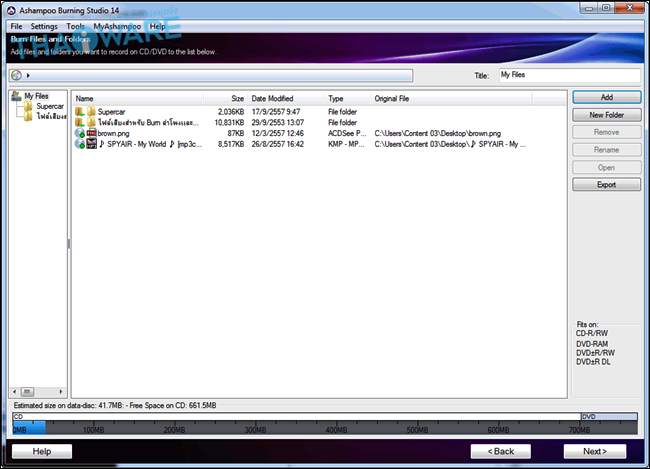Click the CD label on capacity bar

pos(18,417)
